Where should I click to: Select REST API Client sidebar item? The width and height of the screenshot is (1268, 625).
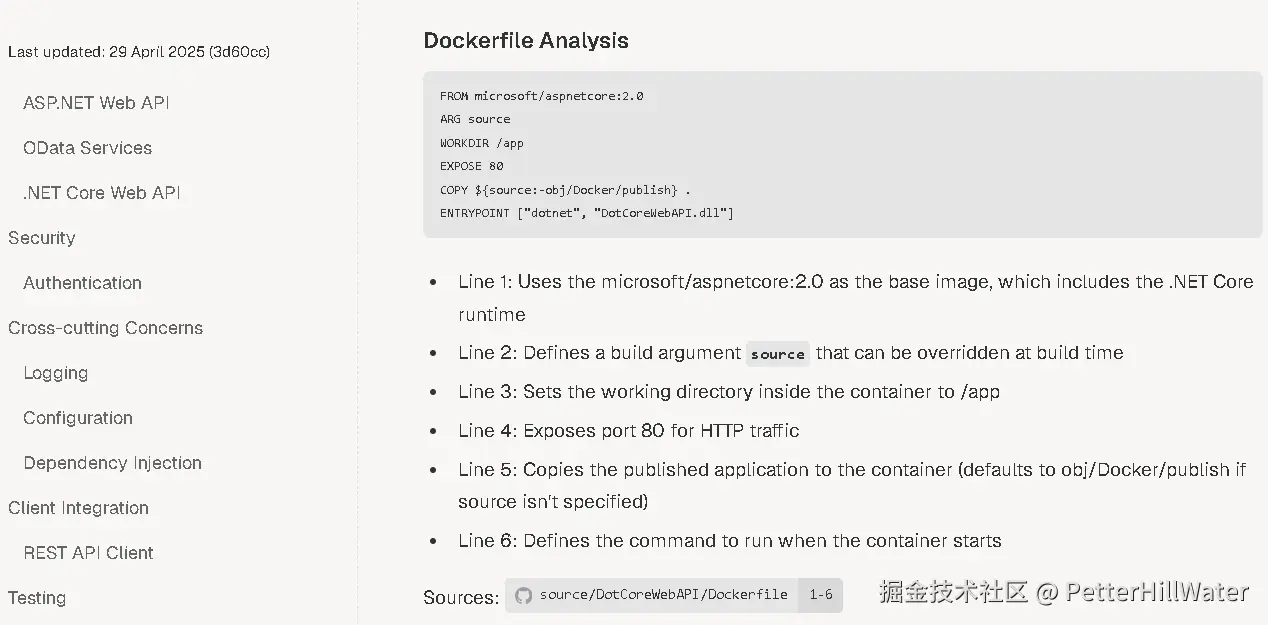(89, 553)
